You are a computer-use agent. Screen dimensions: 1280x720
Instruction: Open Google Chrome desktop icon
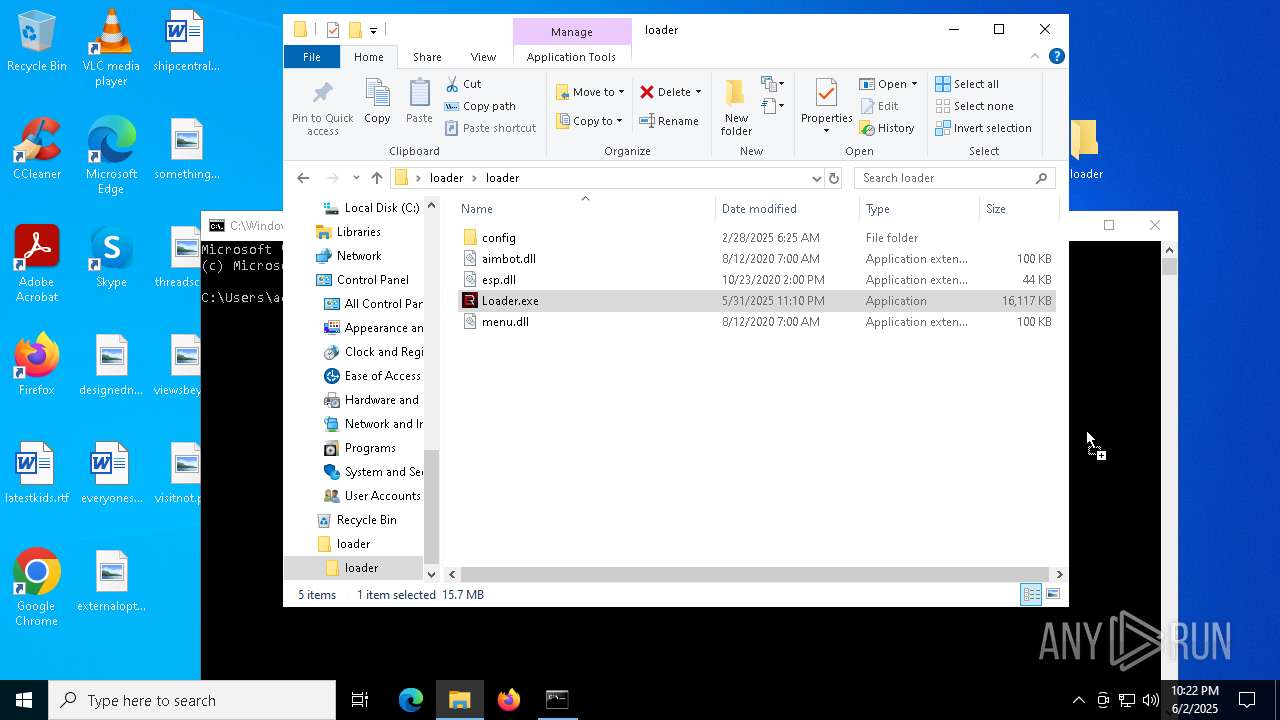tap(37, 588)
